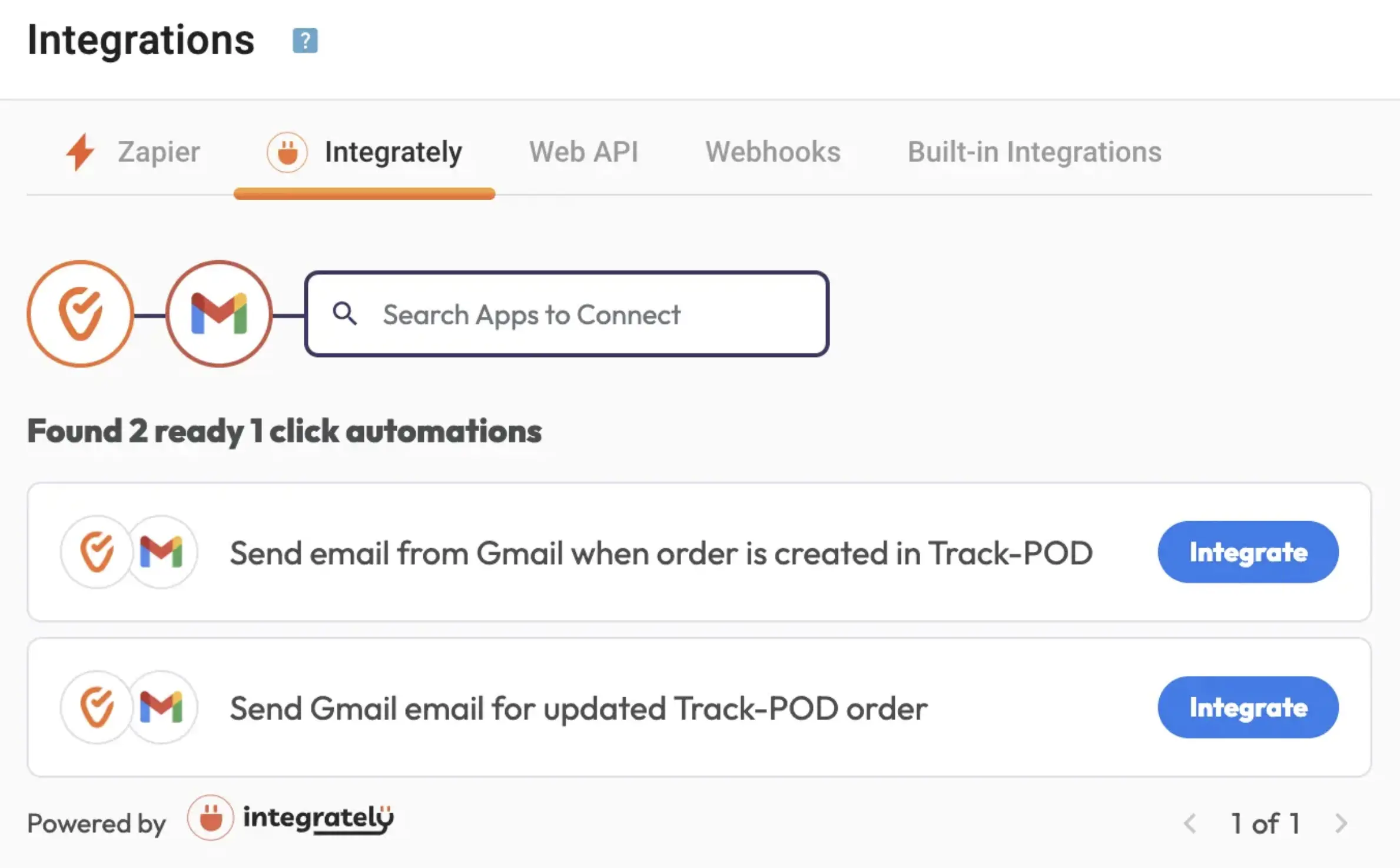Viewport: 1400px width, 868px height.
Task: Click the Track-POD icon on second automation
Action: (99, 708)
